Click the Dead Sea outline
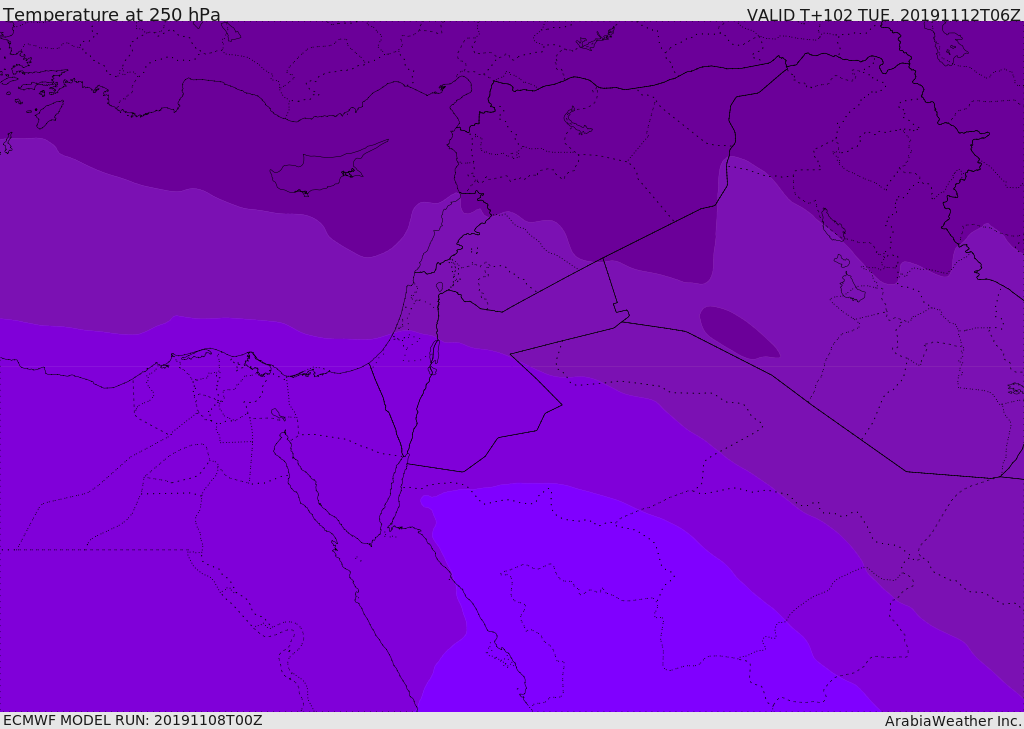1024x729 pixels. [434, 353]
